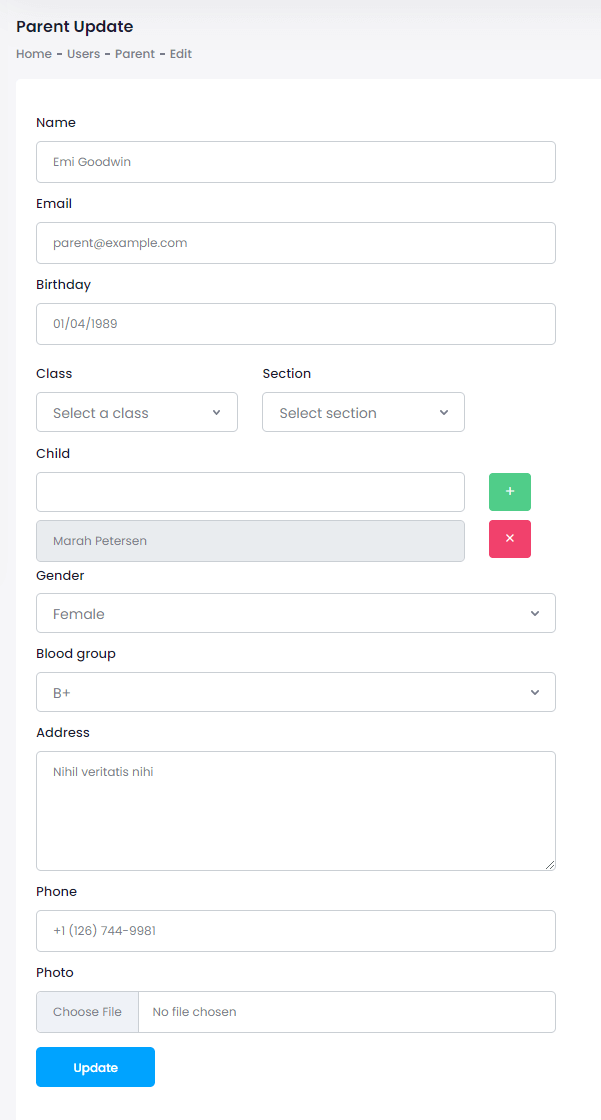The image size is (601, 1120).
Task: Click the Phone number input field
Action: coord(295,931)
